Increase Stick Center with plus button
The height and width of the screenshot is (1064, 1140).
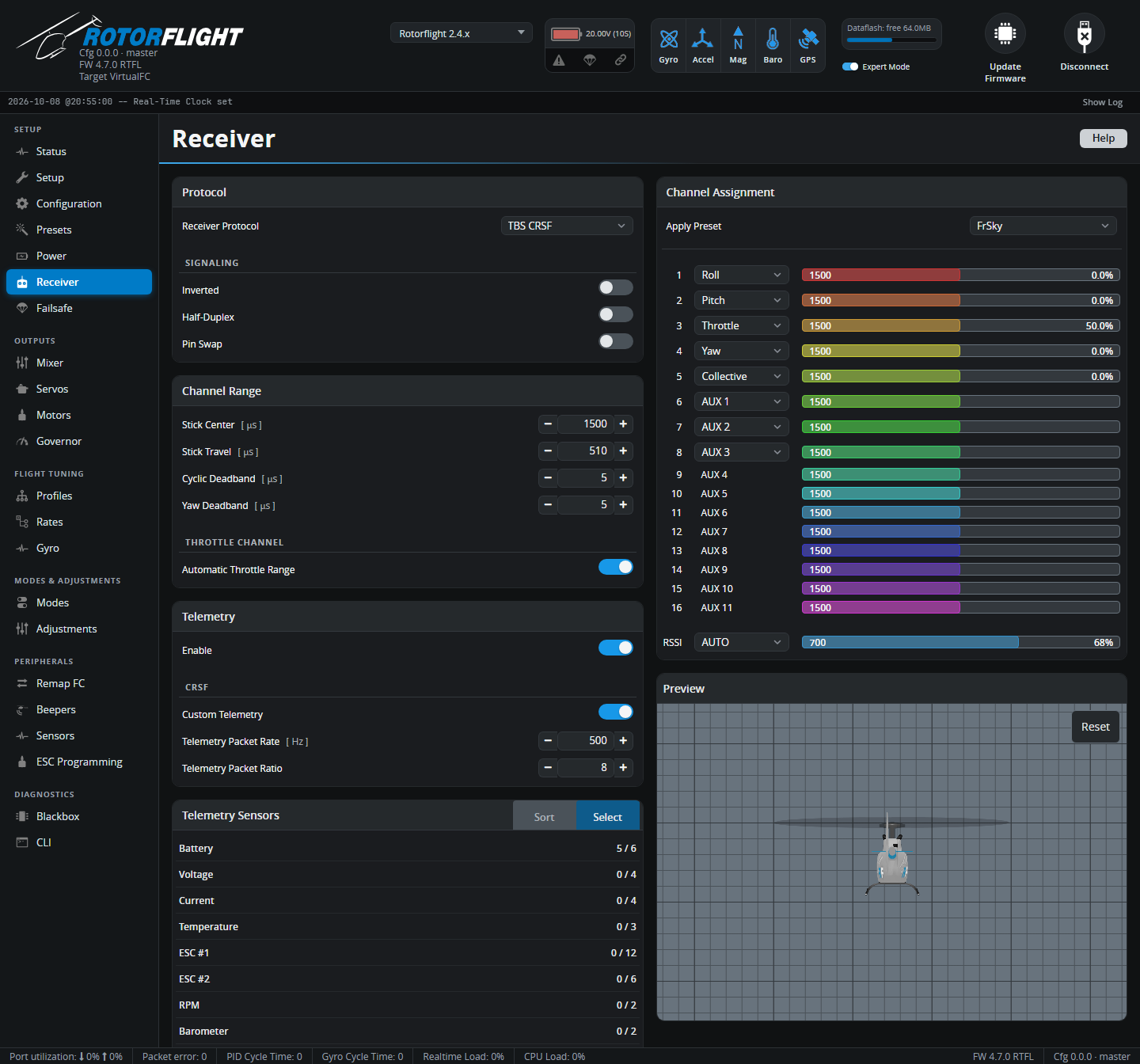(624, 424)
